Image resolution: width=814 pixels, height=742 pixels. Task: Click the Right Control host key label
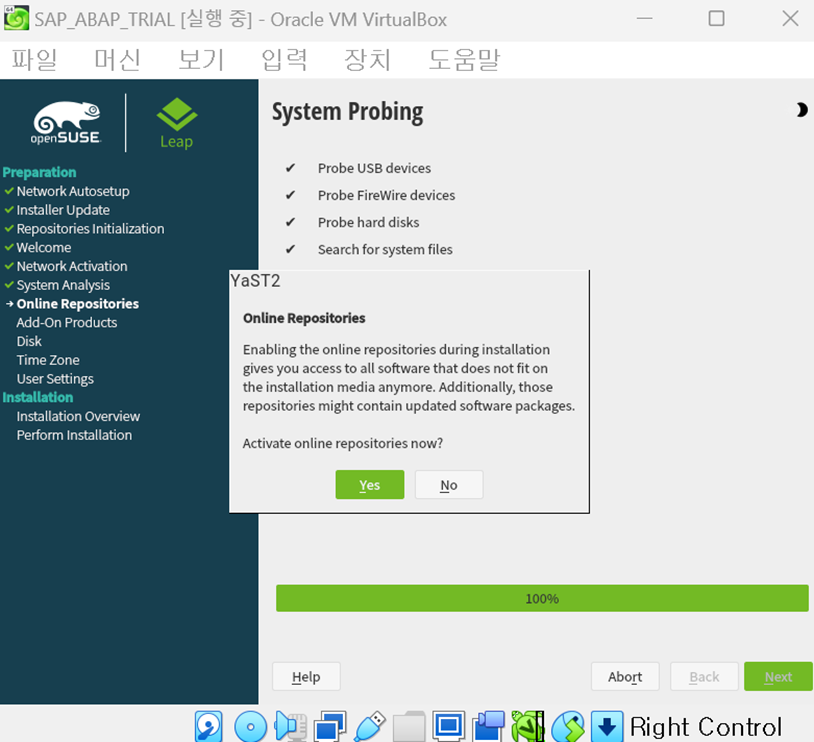click(706, 726)
